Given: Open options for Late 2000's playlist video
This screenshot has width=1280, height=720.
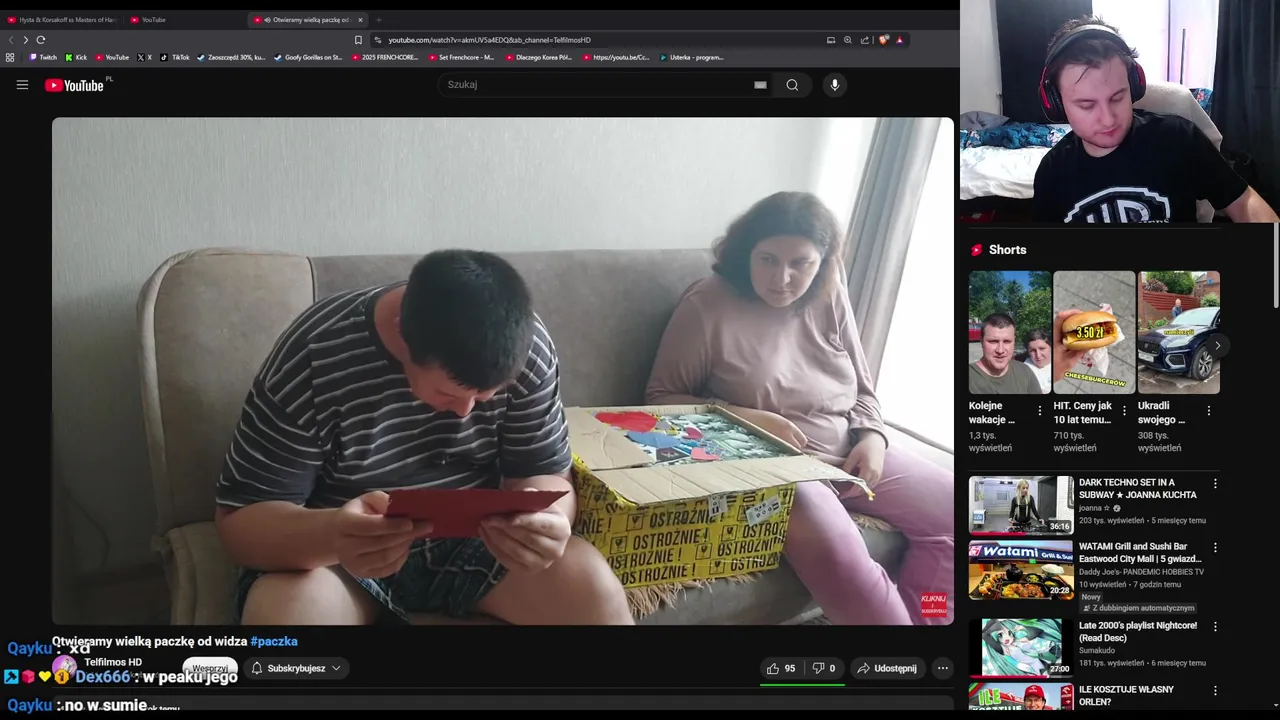Looking at the screenshot, I should click(x=1215, y=627).
